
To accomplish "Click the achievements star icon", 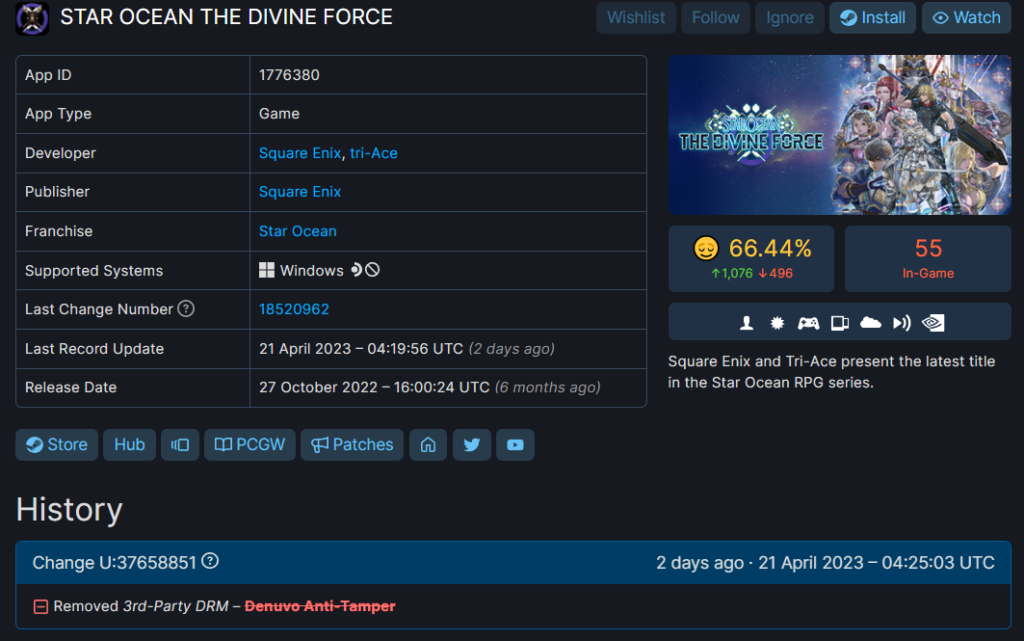I will 777,322.
